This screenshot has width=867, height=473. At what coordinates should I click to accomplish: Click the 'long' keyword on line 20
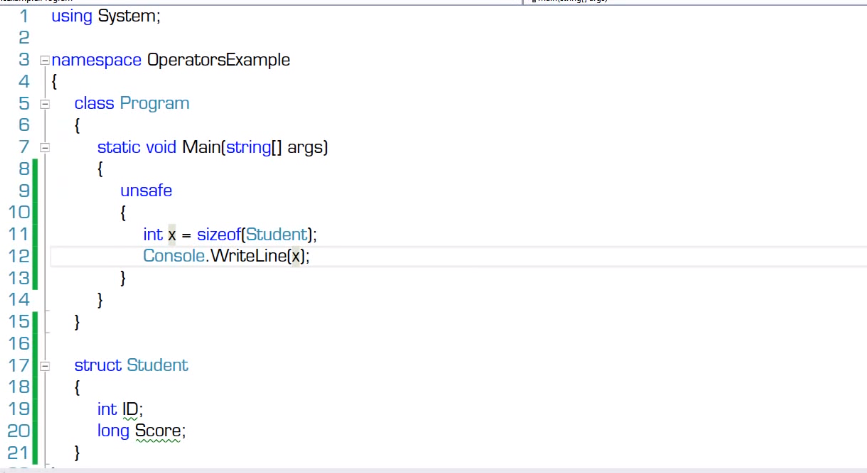coord(113,431)
